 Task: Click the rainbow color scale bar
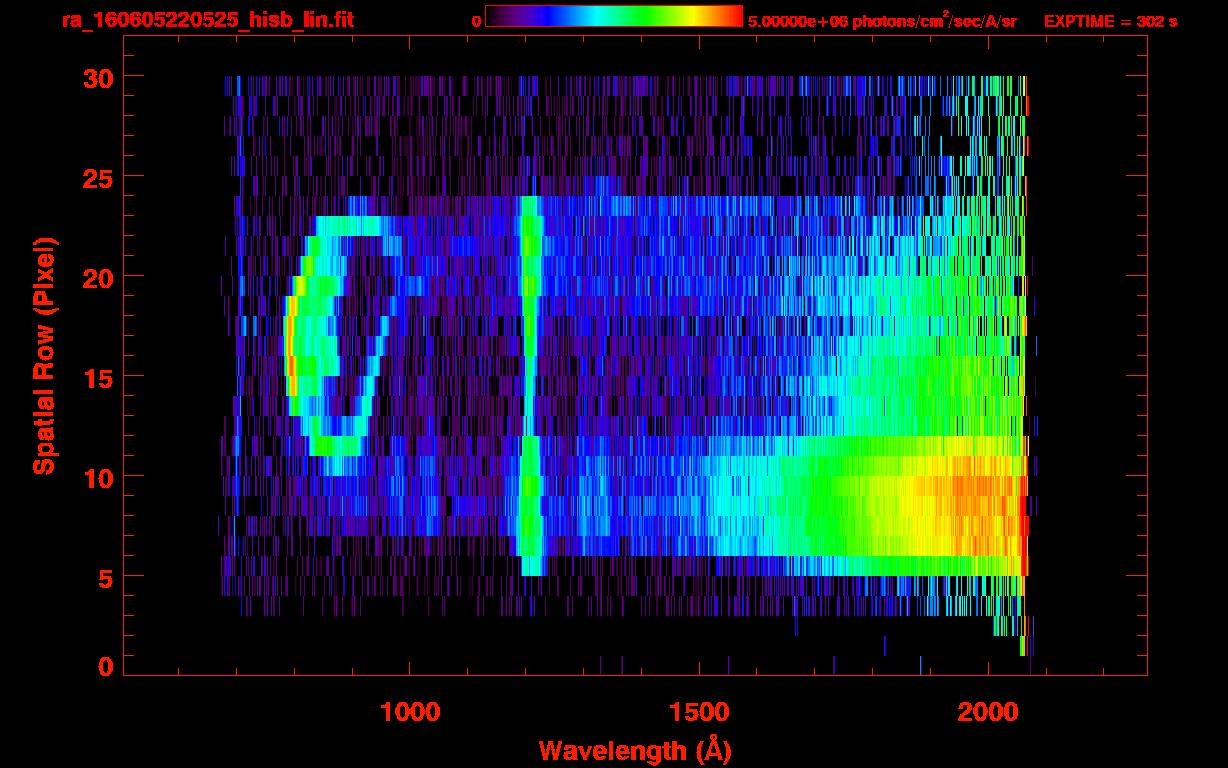tap(613, 16)
